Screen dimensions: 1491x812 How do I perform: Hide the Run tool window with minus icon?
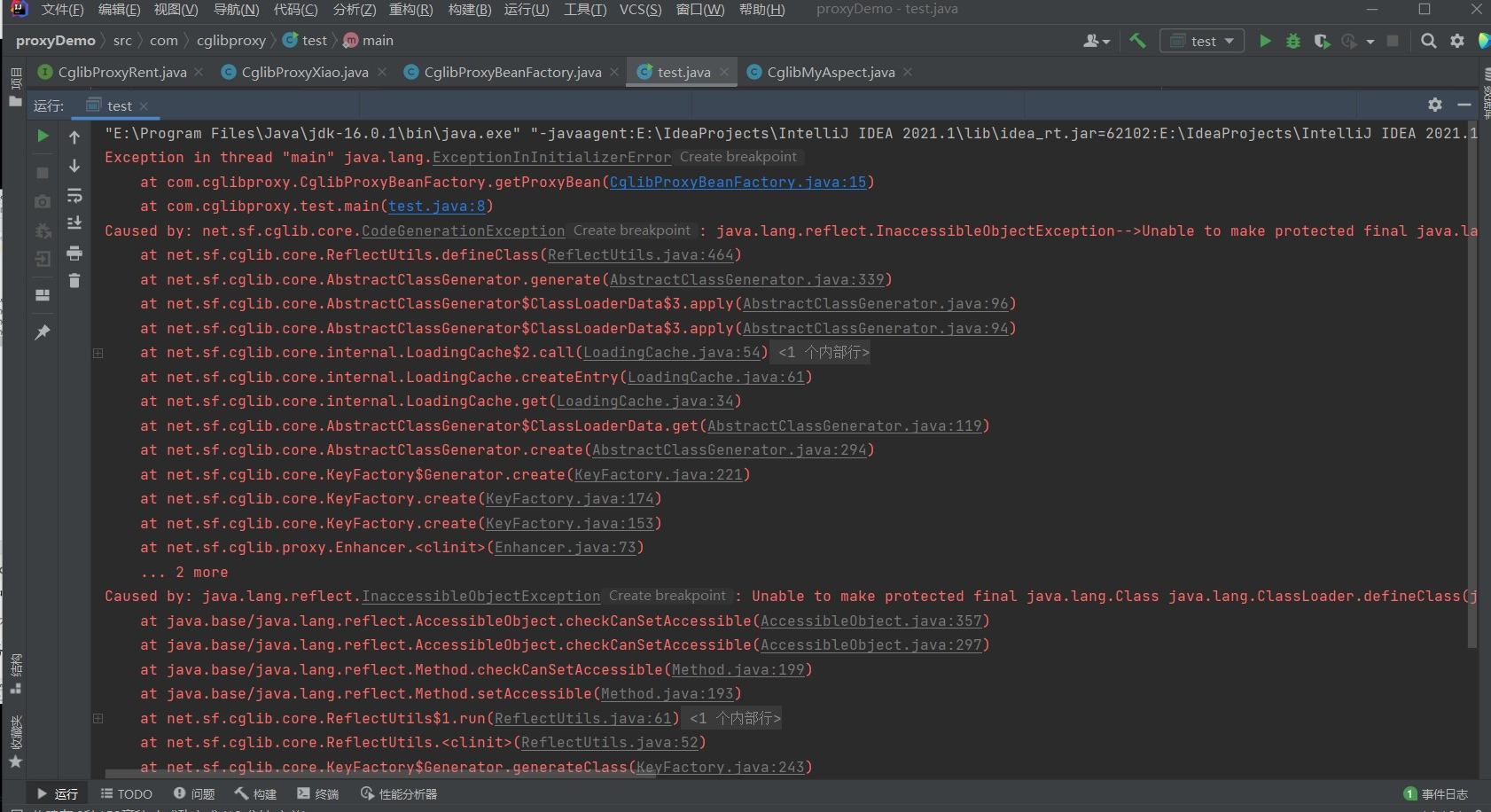pyautogui.click(x=1464, y=105)
